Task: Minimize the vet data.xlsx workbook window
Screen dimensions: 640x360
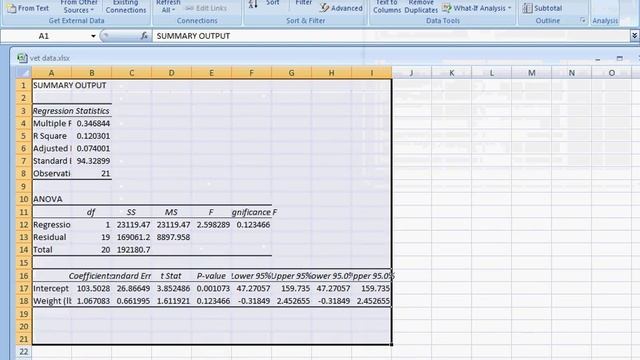Action: (598, 59)
